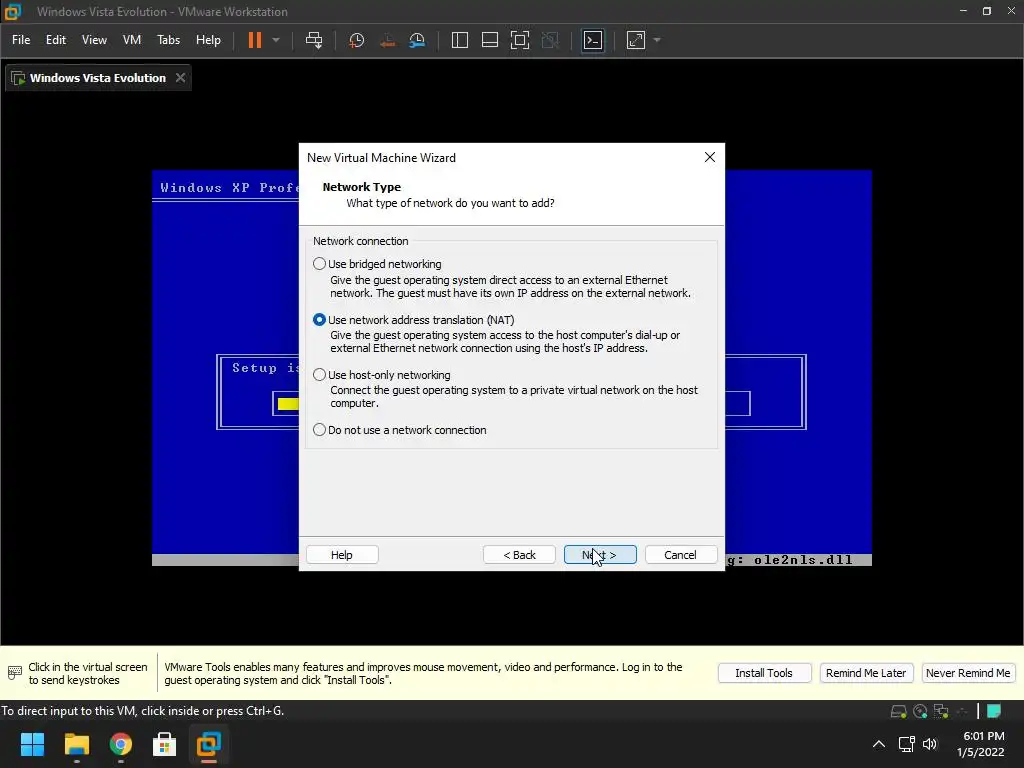This screenshot has width=1024, height=768.
Task: Close the New Virtual Machine Wizard dialog
Action: coord(710,157)
